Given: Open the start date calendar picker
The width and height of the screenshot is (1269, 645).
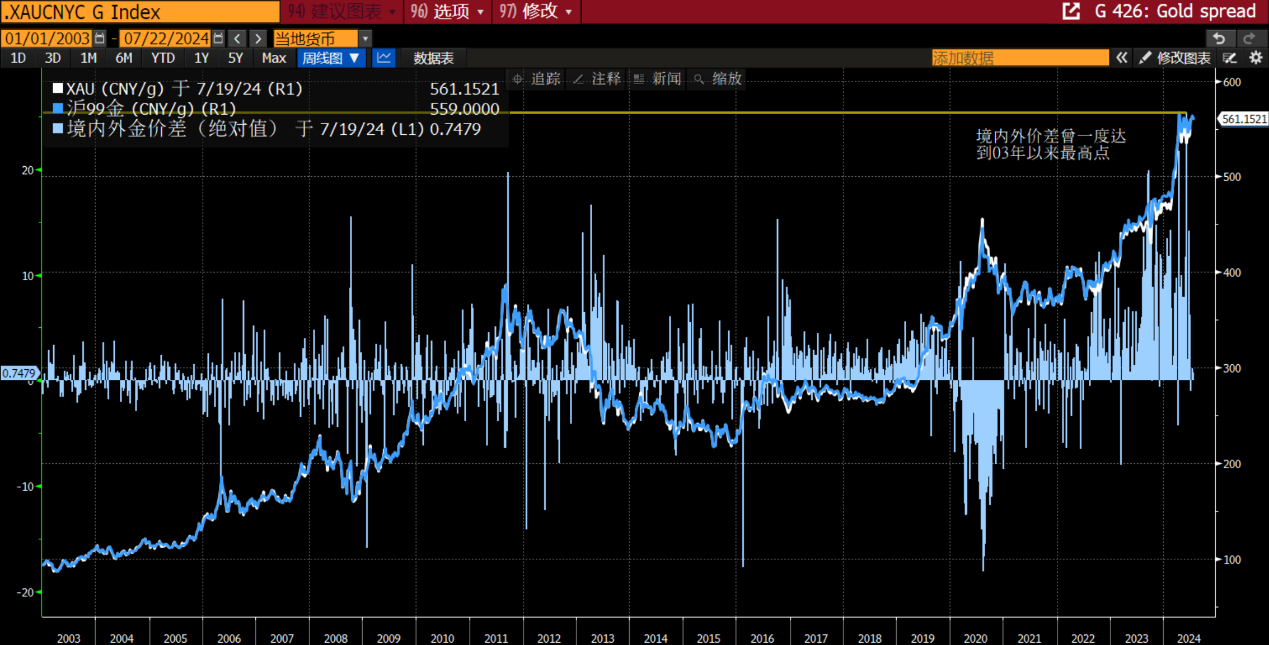Looking at the screenshot, I should tap(98, 38).
